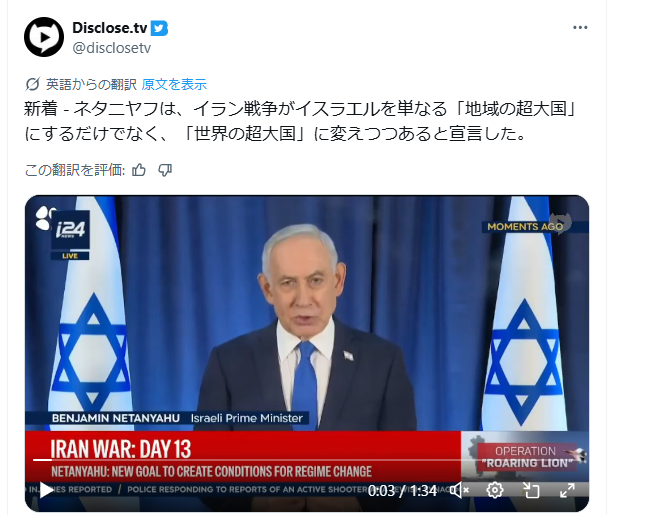This screenshot has width=651, height=515.
Task: Open the Disclose.tv profile avatar
Action: pos(44,37)
